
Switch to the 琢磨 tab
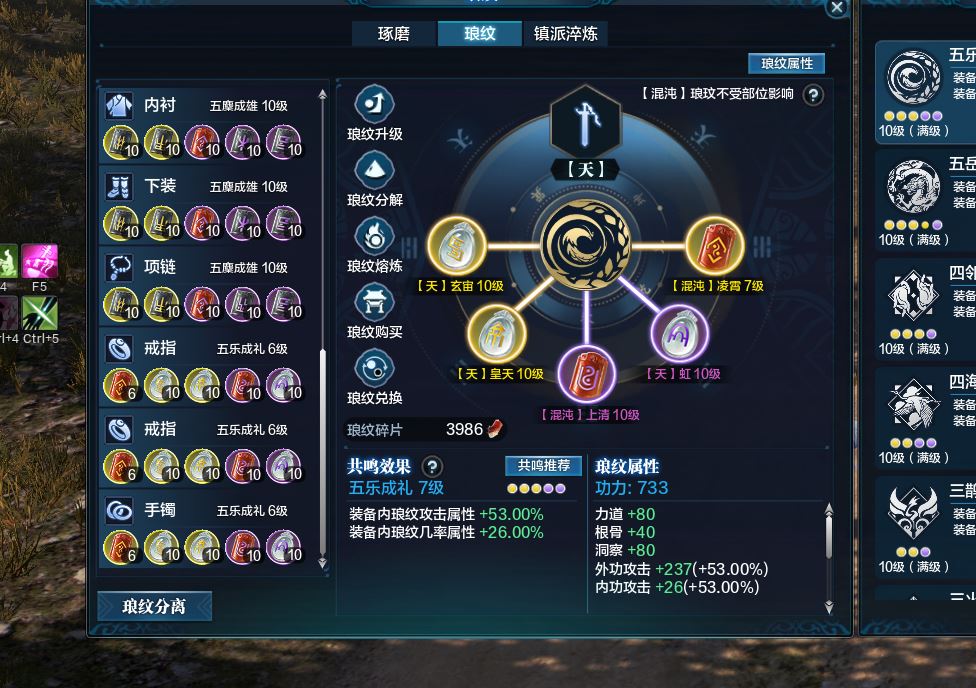[393, 34]
